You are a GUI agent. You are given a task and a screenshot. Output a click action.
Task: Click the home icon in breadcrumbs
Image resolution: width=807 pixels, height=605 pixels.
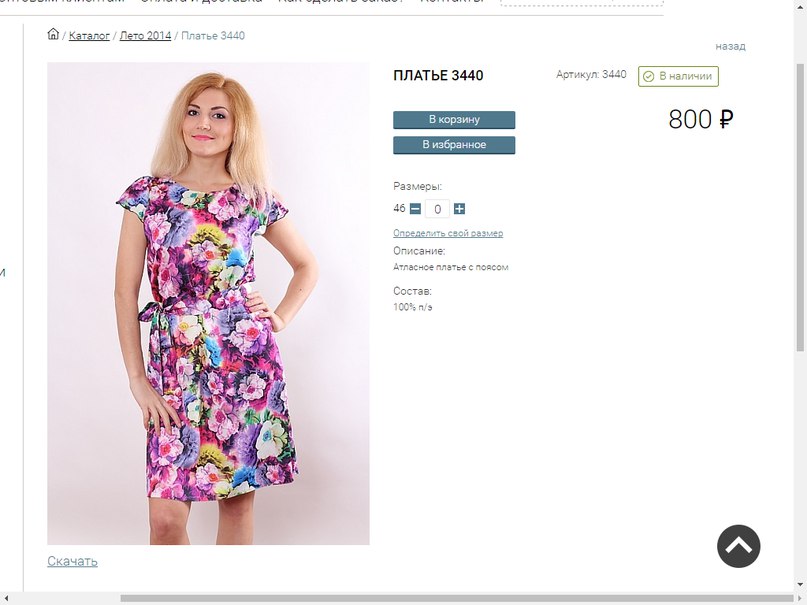coord(53,34)
